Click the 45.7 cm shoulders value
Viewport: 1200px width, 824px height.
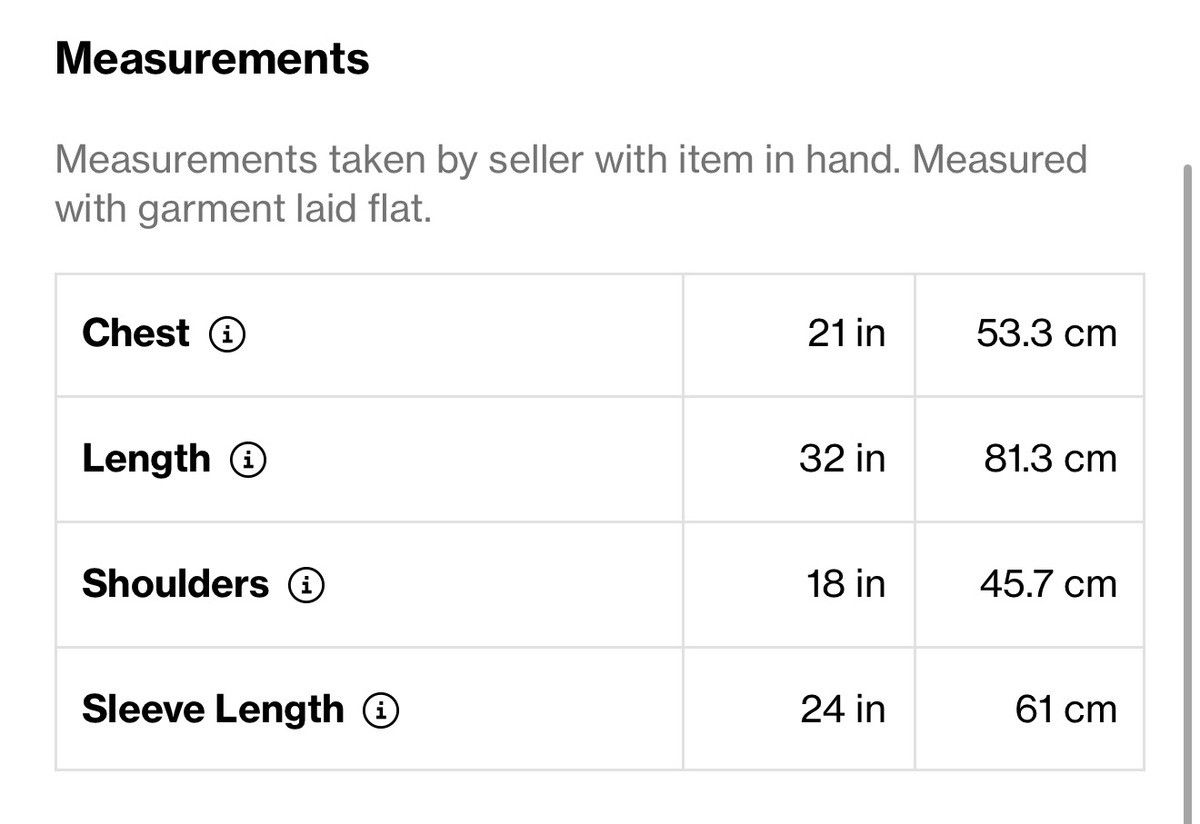[1048, 584]
